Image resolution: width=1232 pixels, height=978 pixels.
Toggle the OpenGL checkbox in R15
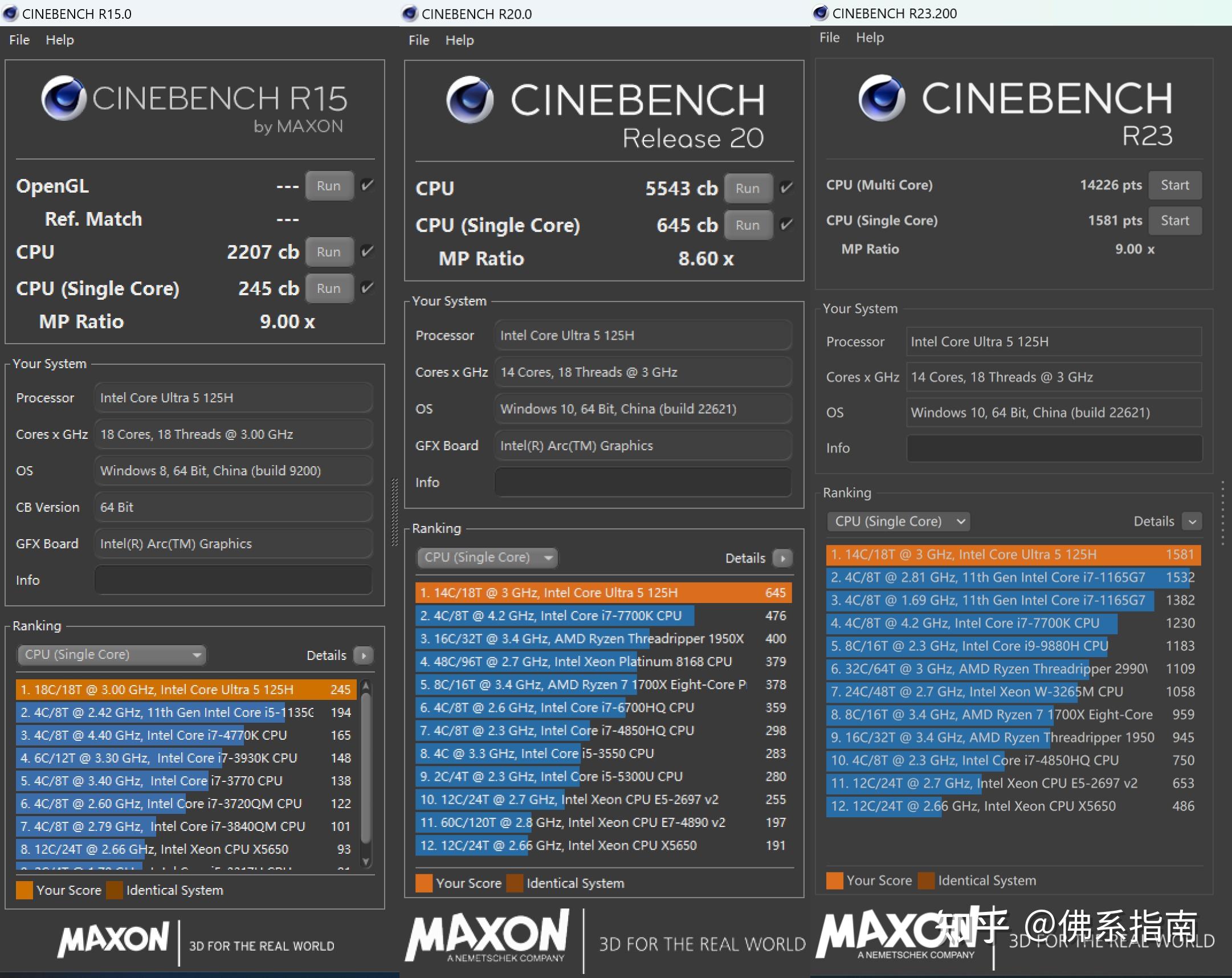point(368,185)
